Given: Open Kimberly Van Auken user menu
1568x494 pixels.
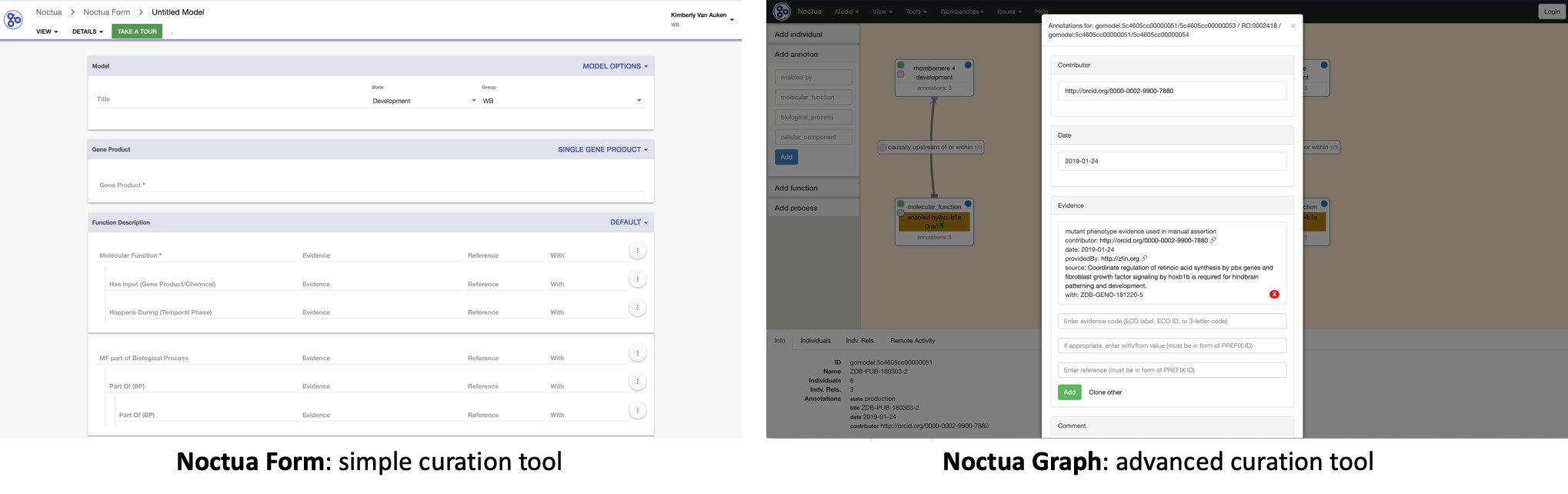Looking at the screenshot, I should click(702, 18).
